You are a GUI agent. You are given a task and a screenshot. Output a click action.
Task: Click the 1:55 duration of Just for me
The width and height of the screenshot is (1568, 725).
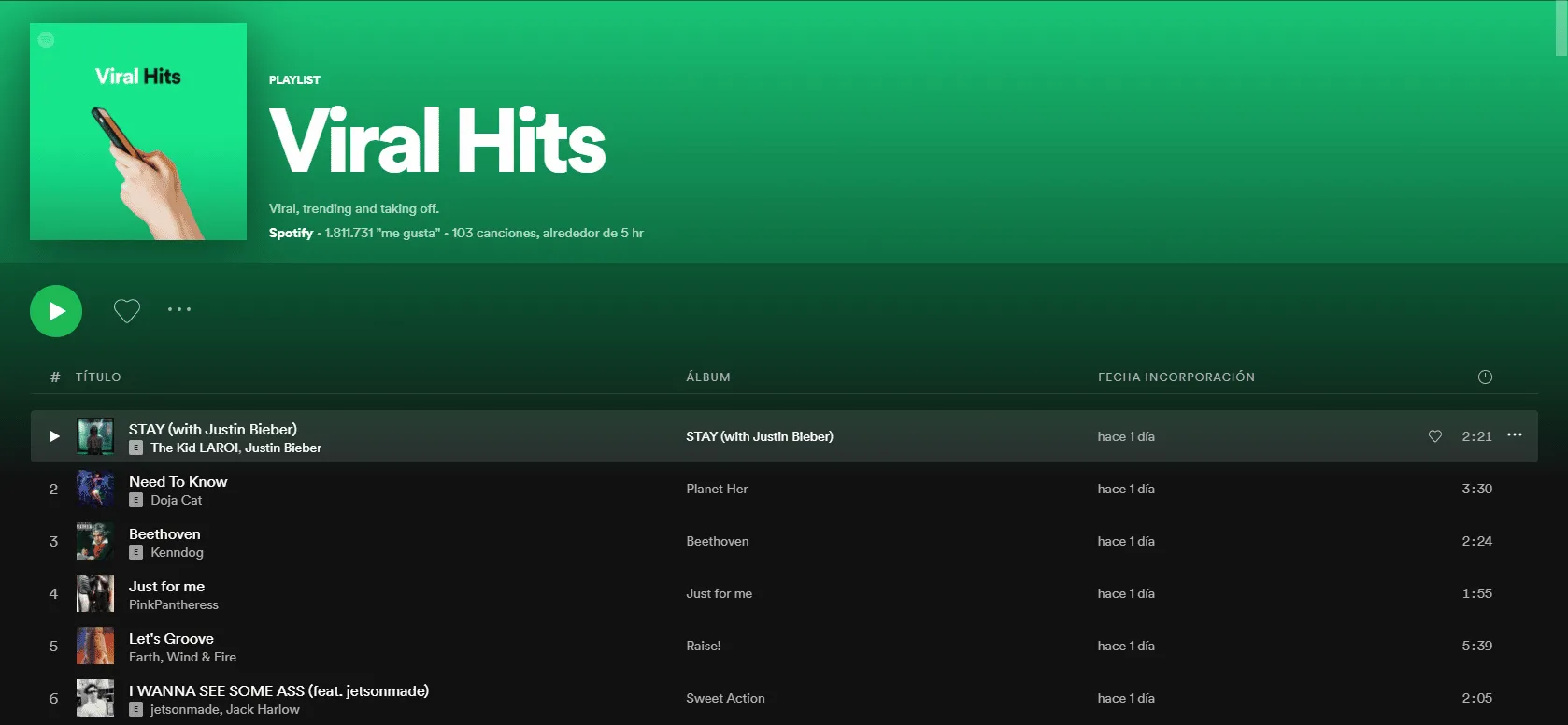pos(1477,593)
